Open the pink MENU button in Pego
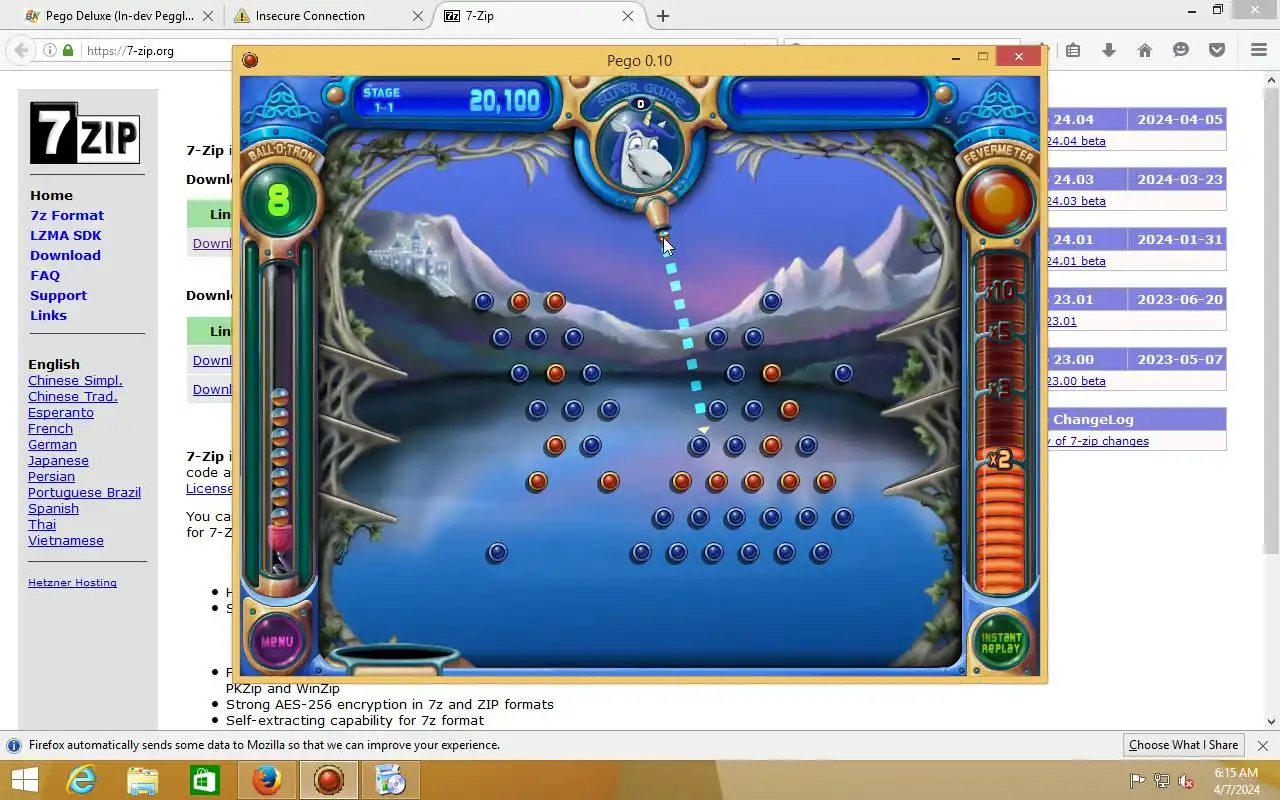This screenshot has width=1280, height=800. click(277, 640)
